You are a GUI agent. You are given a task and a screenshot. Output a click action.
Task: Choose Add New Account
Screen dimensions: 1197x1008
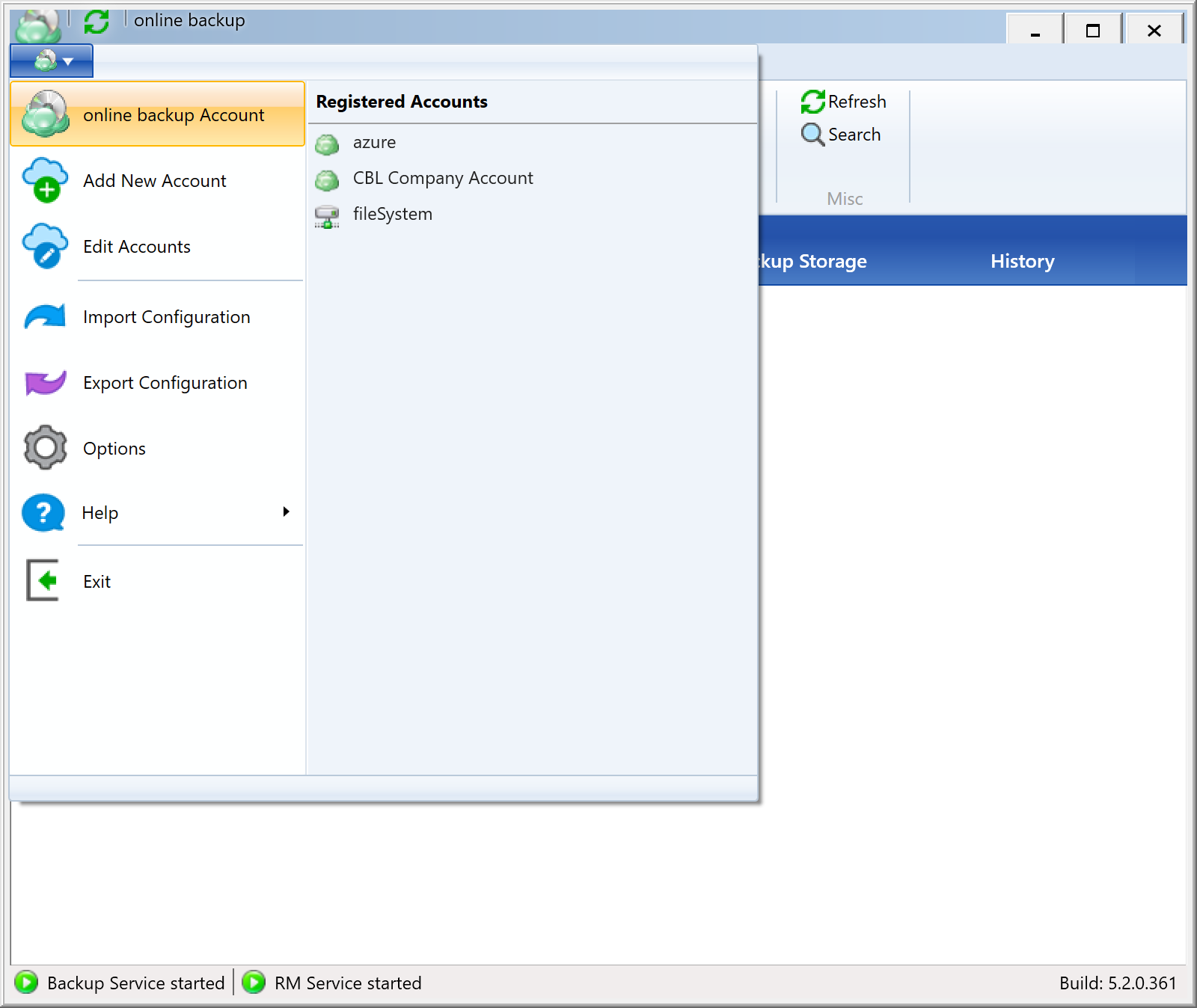click(x=158, y=181)
